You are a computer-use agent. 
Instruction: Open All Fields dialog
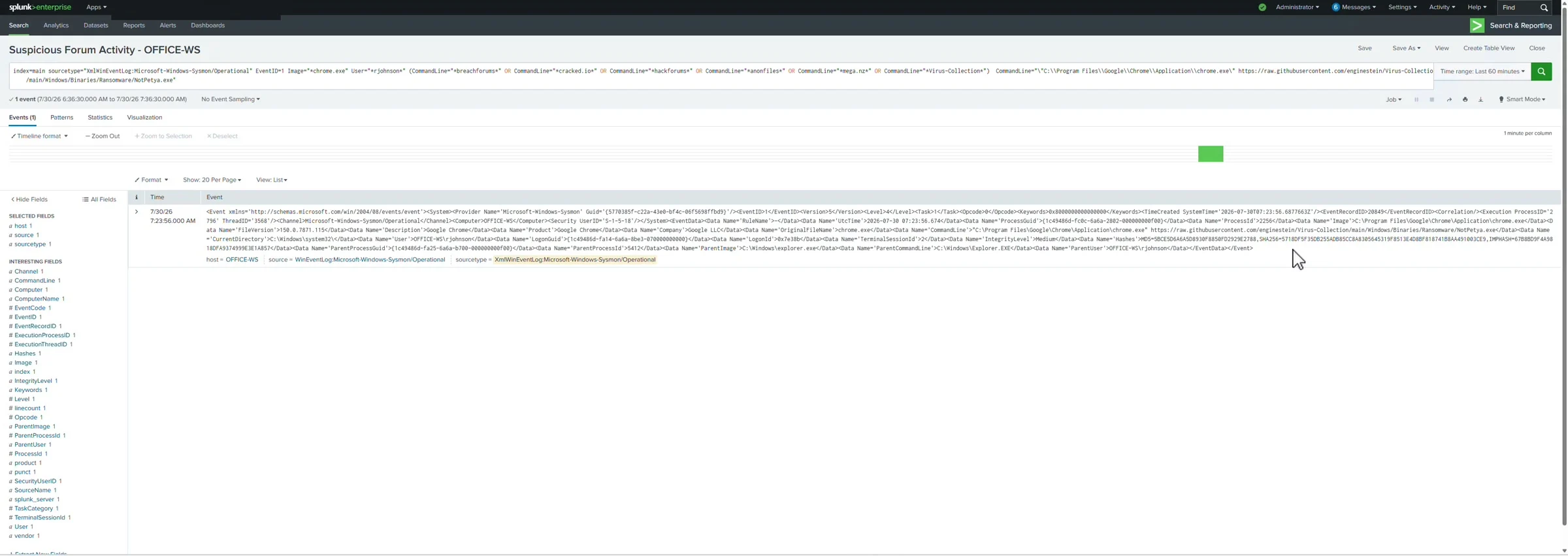(x=99, y=199)
